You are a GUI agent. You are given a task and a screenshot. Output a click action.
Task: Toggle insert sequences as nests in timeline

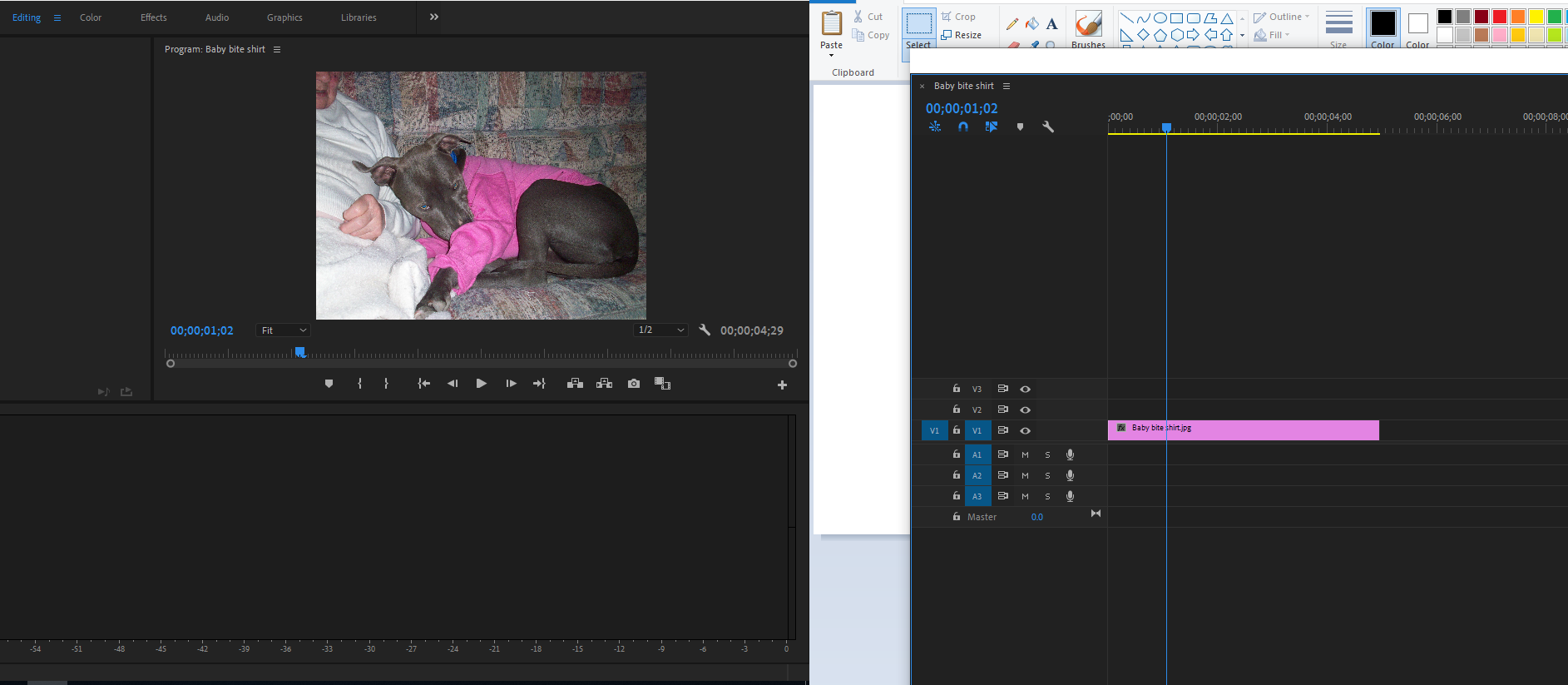pyautogui.click(x=935, y=127)
